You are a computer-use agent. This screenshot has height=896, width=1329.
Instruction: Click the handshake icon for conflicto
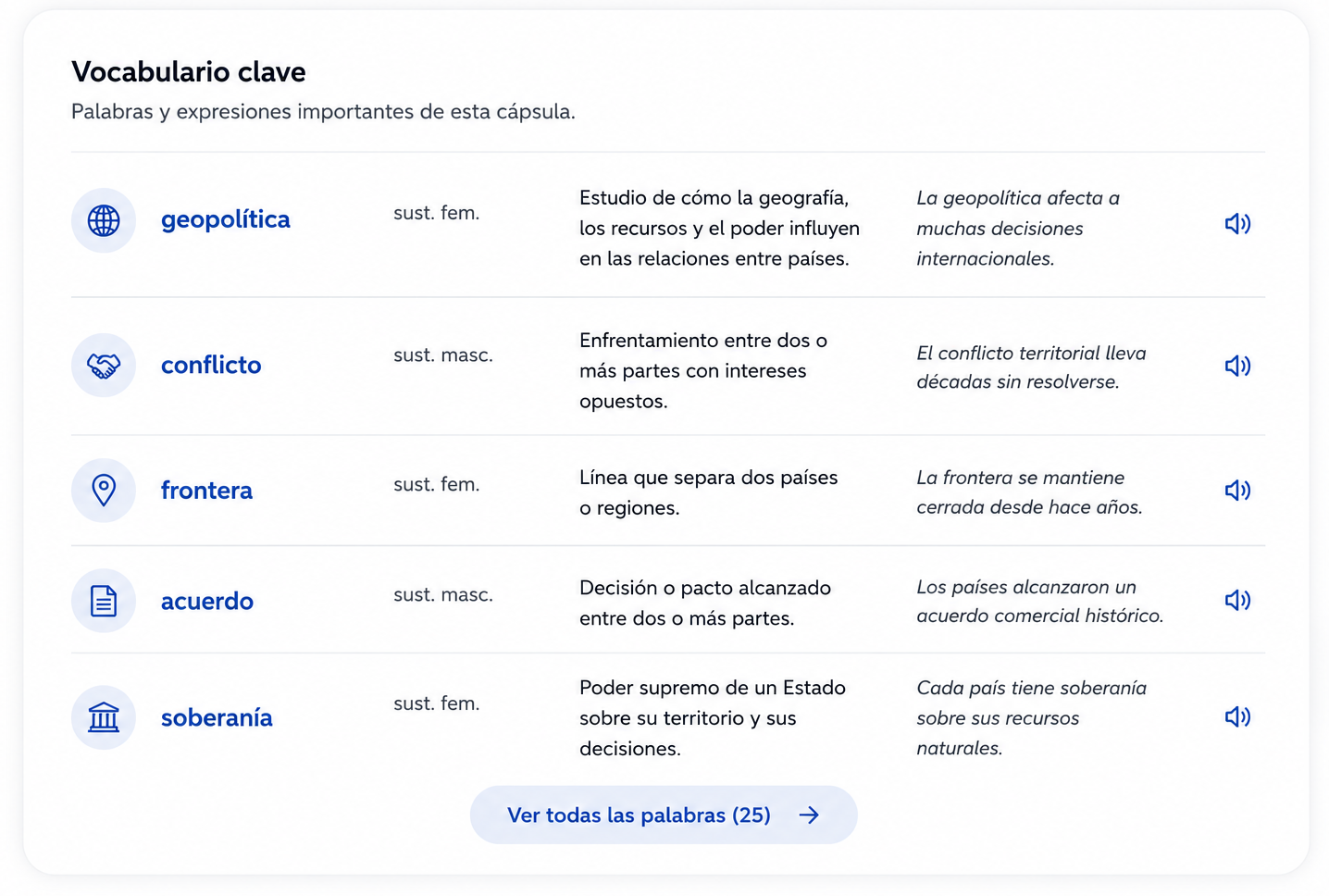(x=104, y=366)
